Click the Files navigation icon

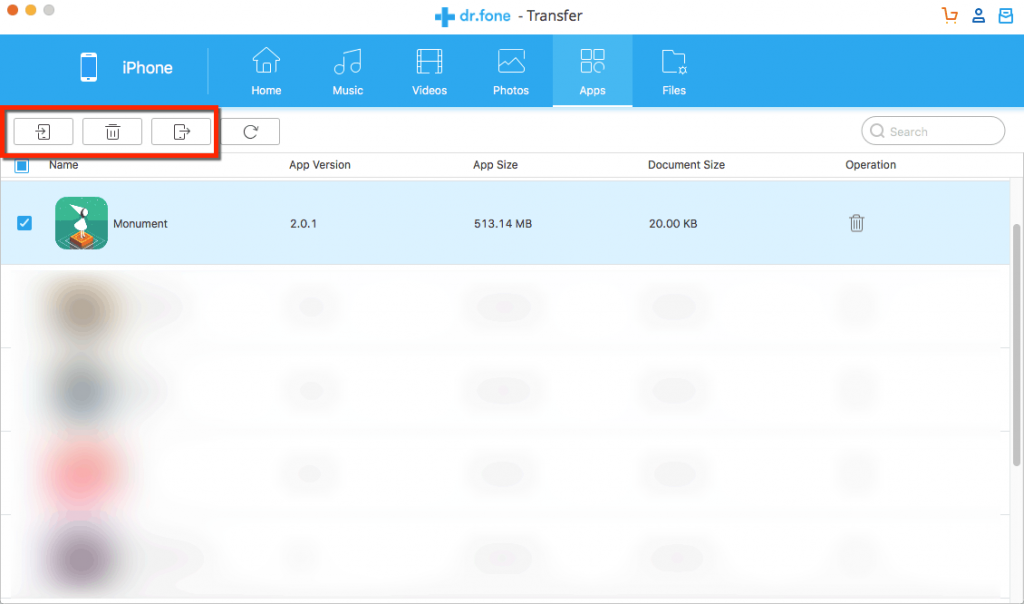click(x=673, y=68)
